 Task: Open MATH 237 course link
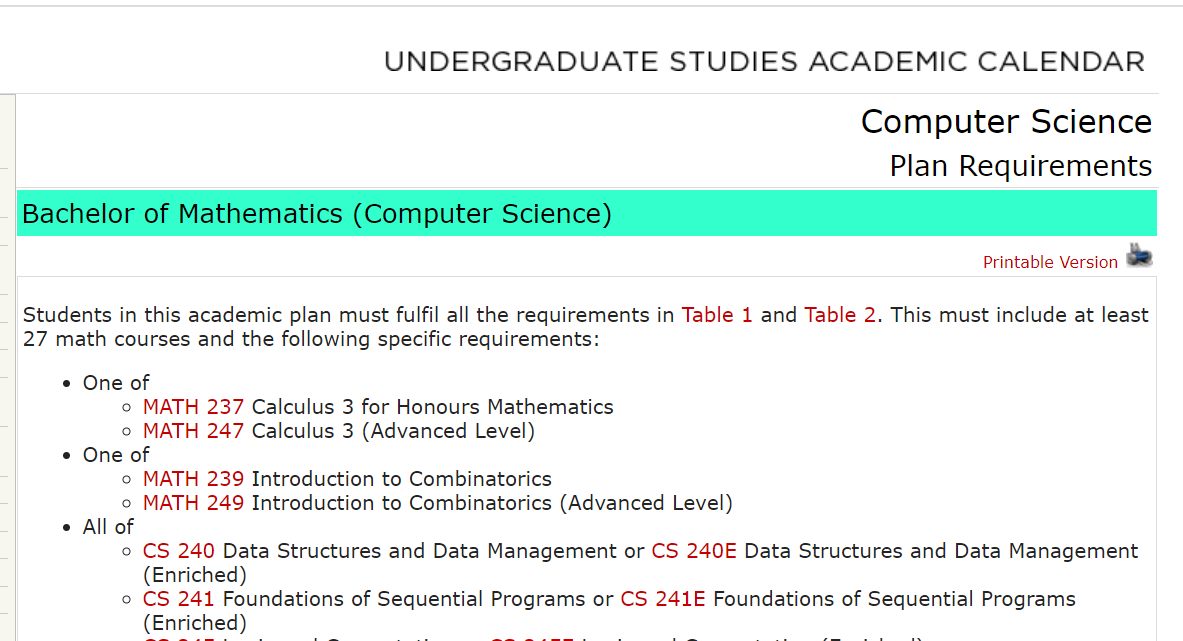point(193,407)
